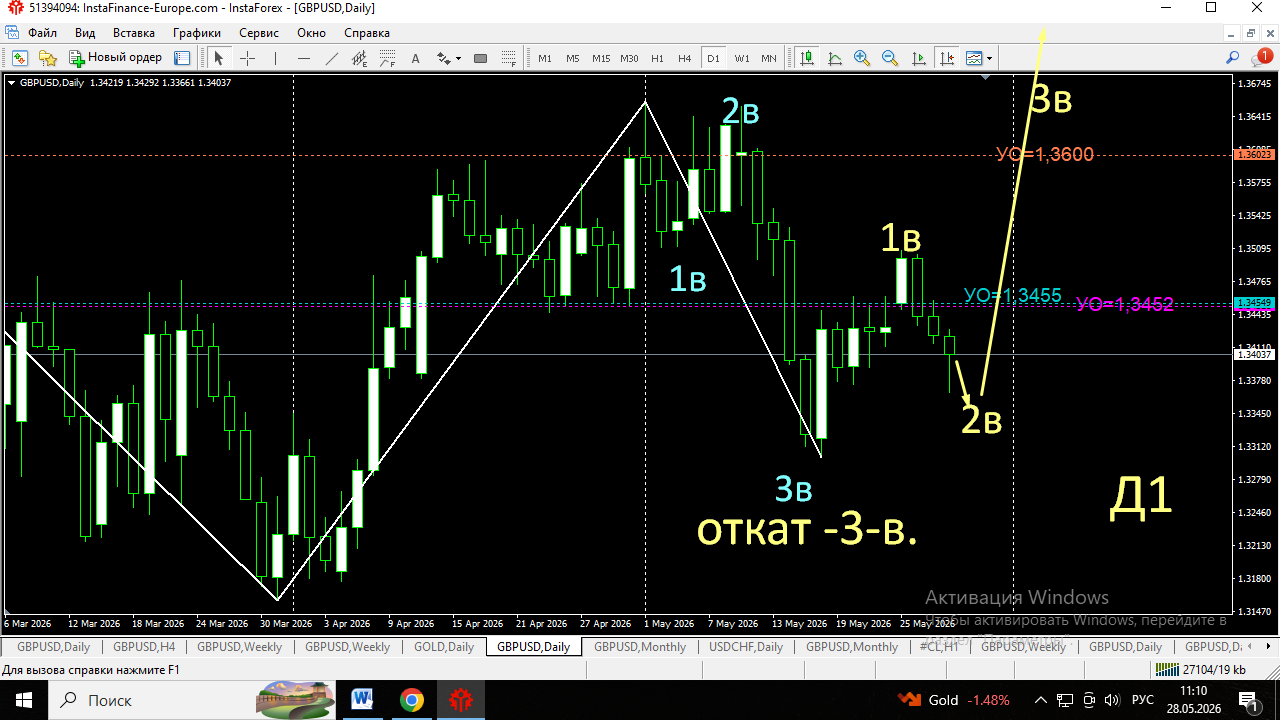Image resolution: width=1280 pixels, height=720 pixels.
Task: Click the MetaTrader icon in the taskbar
Action: click(x=461, y=700)
